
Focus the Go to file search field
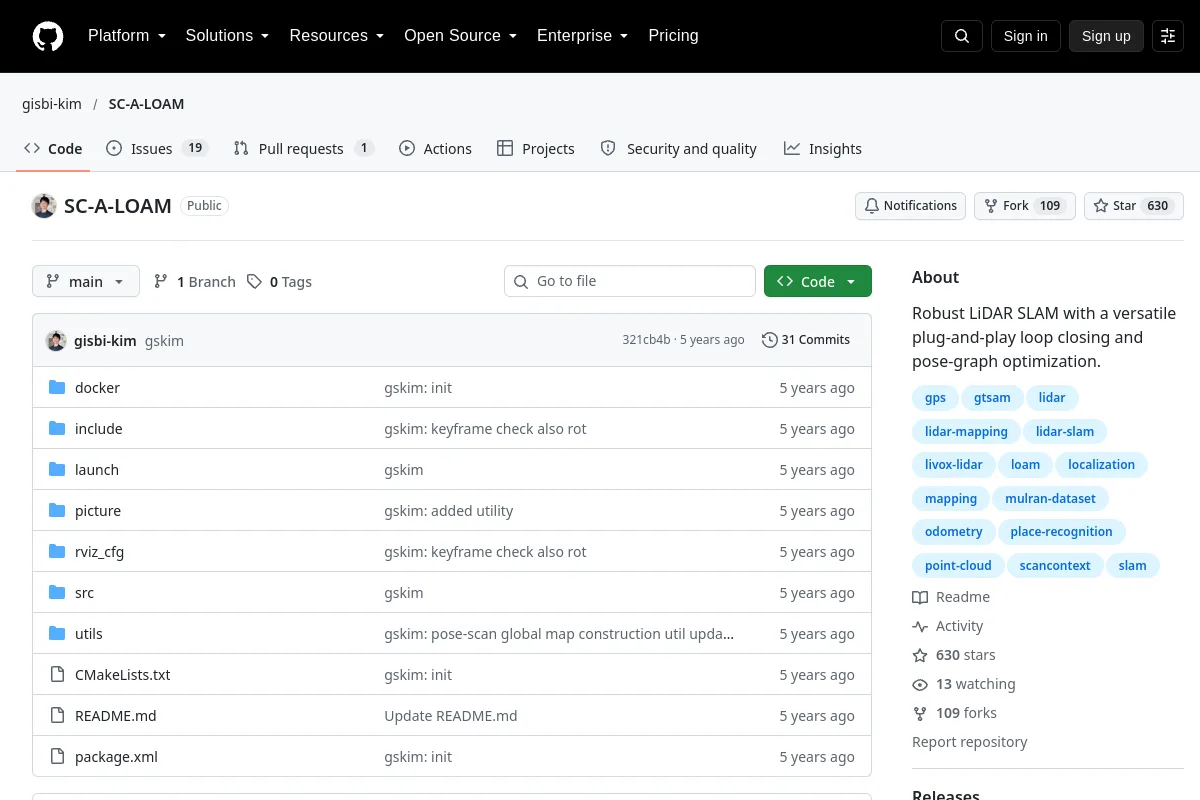[630, 282]
